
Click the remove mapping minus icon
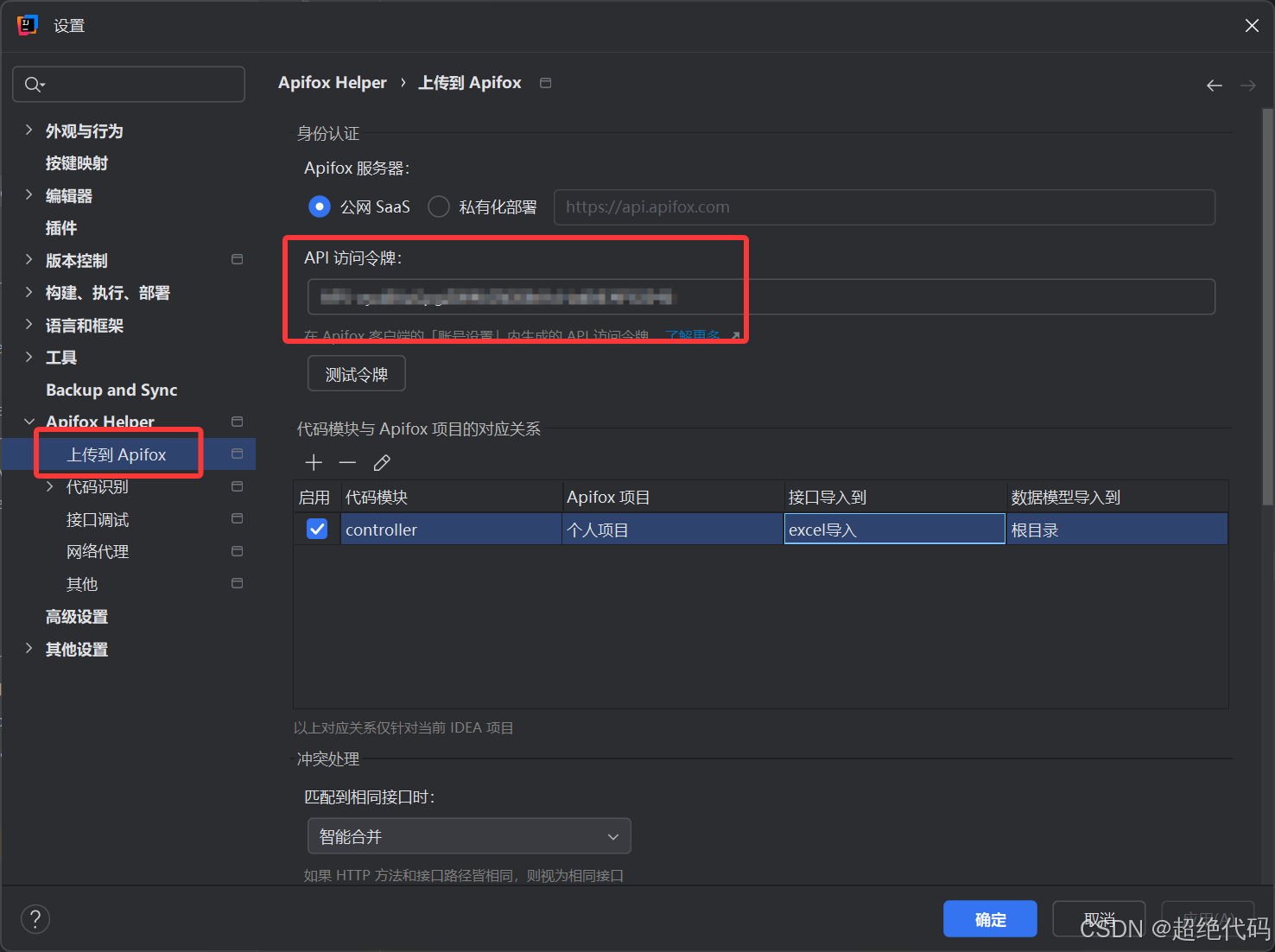347,463
